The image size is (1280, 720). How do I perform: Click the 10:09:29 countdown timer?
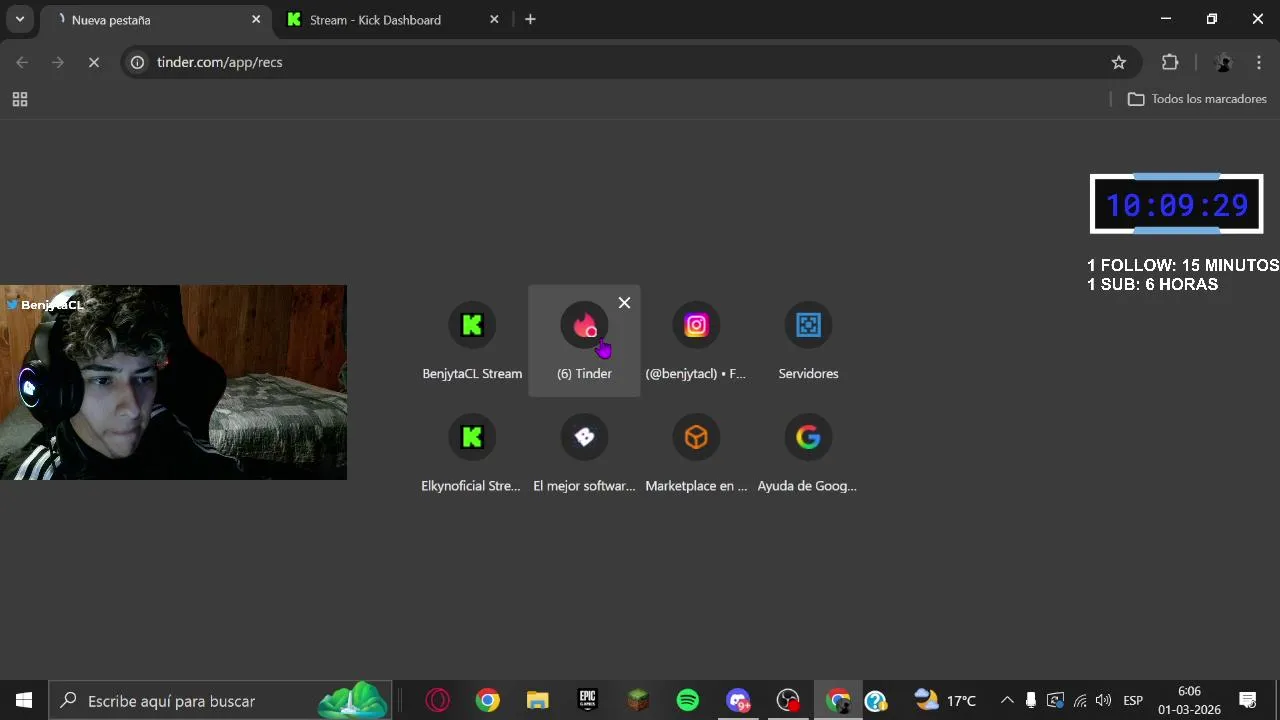(x=1176, y=204)
